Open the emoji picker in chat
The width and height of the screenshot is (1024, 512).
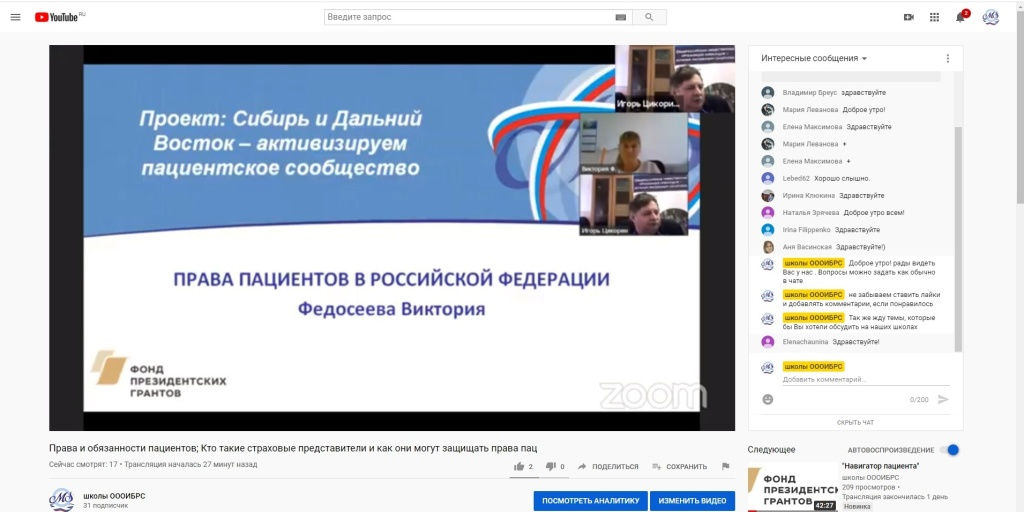point(768,399)
